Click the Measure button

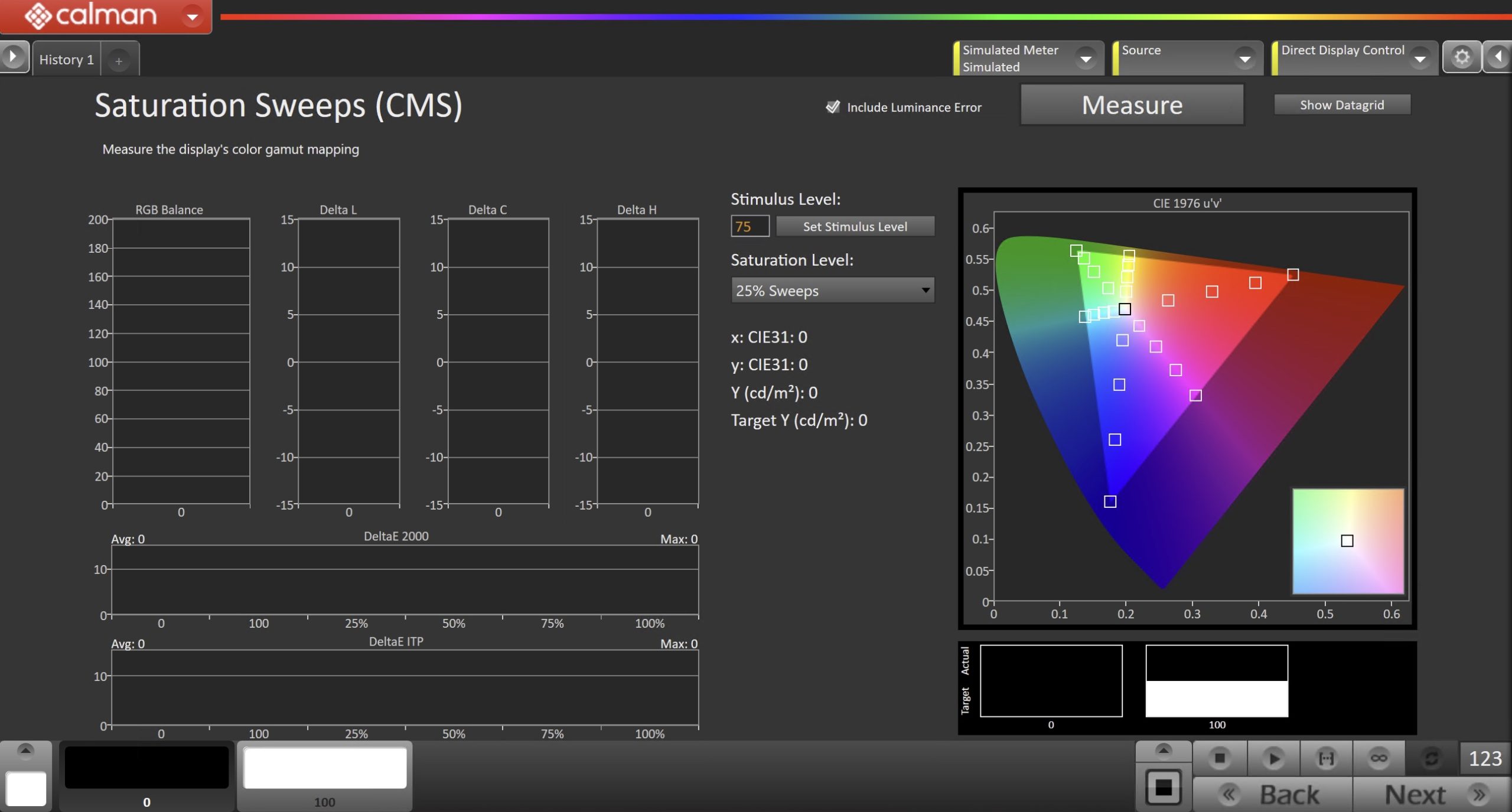(1132, 105)
